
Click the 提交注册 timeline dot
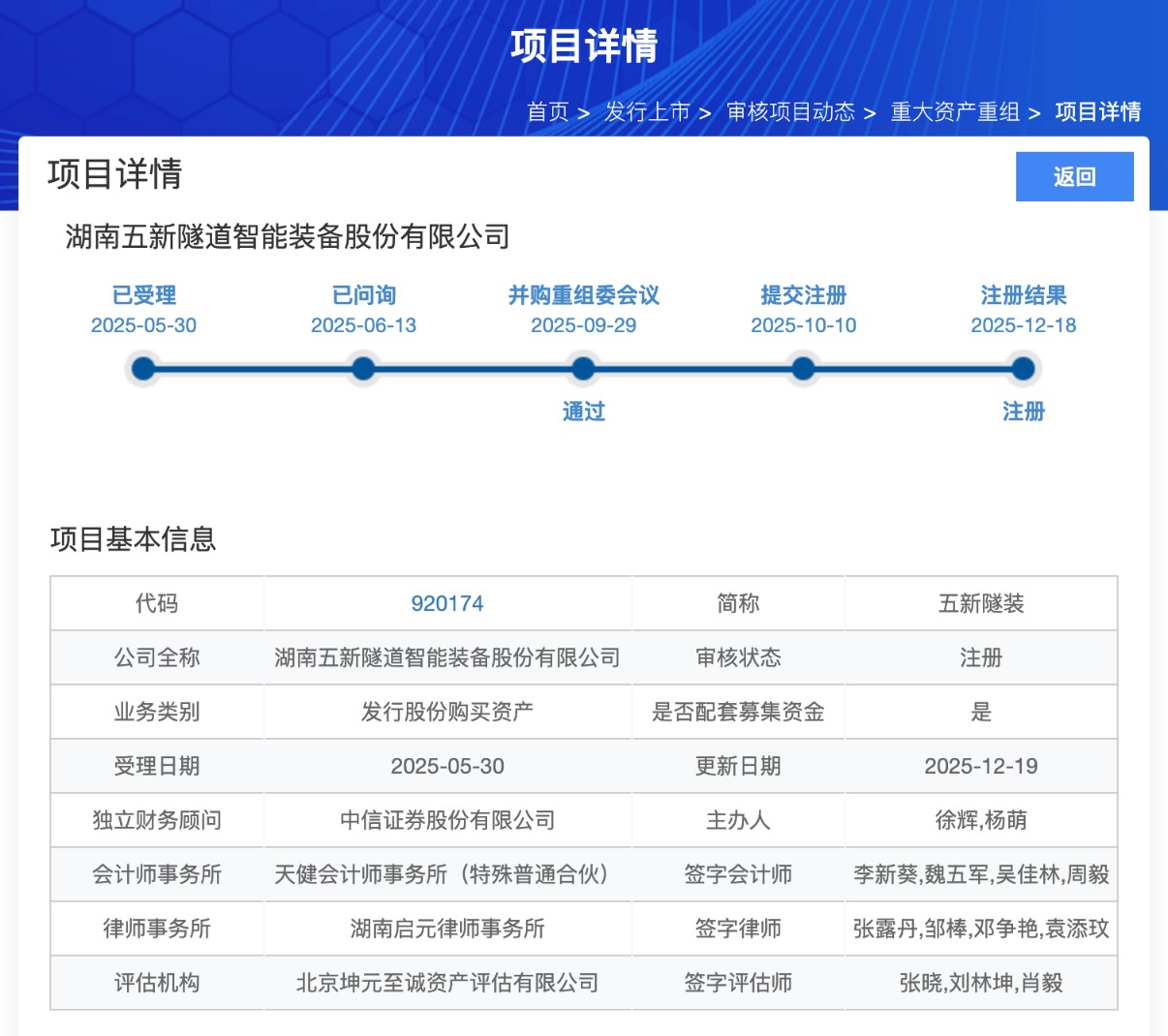[803, 369]
